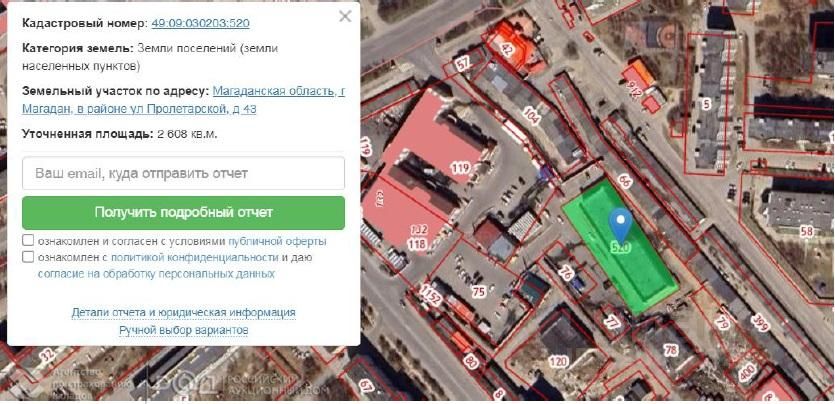The image size is (835, 404).
Task: Select parcel labeled 75 on map
Action: 479,291
